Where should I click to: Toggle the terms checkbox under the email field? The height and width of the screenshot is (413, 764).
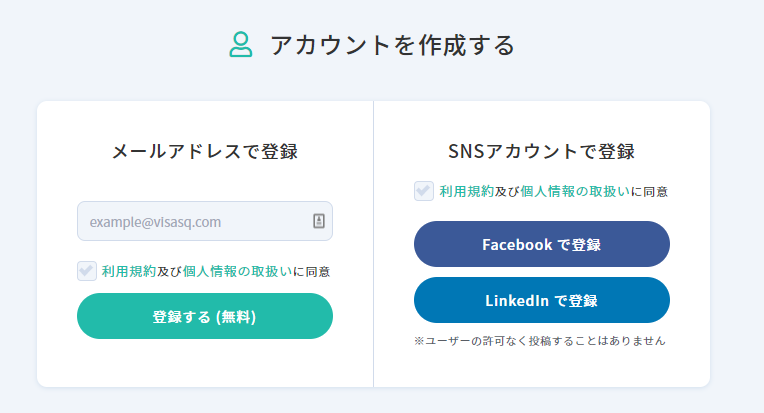87,271
